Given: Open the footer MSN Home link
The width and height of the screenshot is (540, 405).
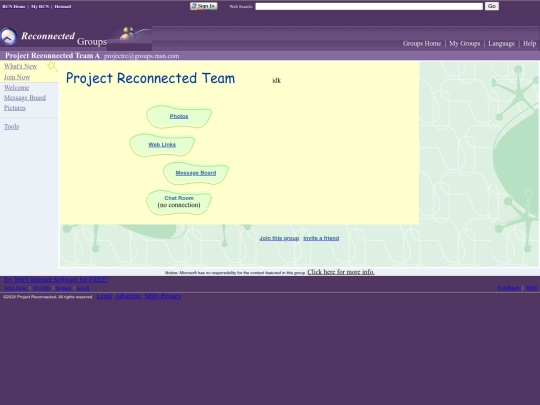Looking at the screenshot, I should click(x=16, y=288).
